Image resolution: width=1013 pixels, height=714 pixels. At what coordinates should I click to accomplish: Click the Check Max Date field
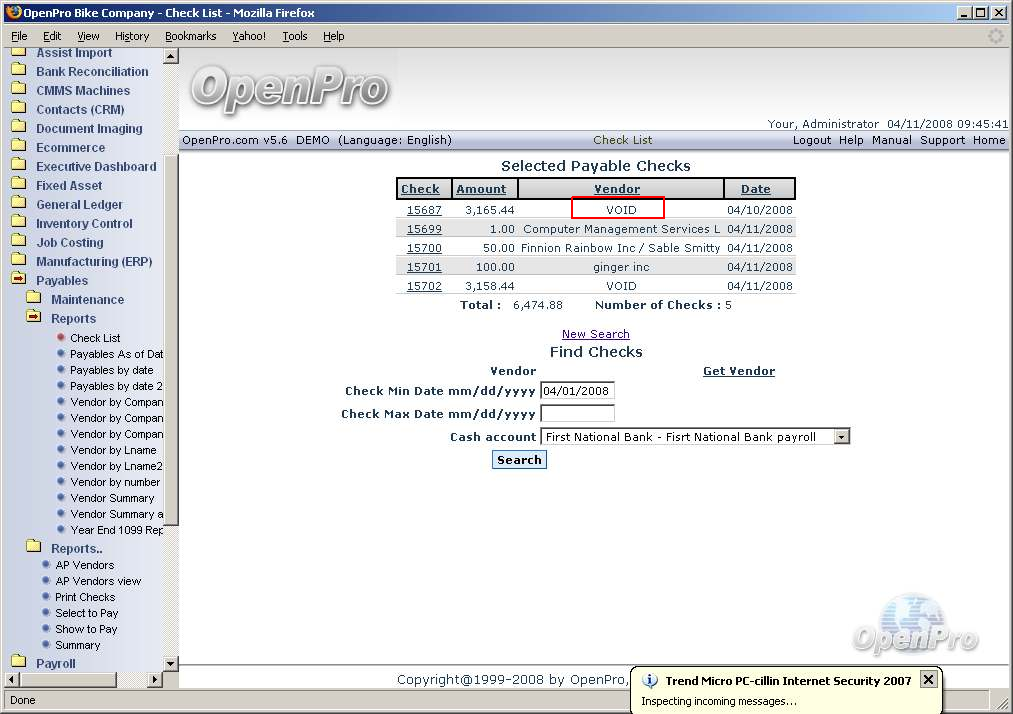pyautogui.click(x=577, y=414)
